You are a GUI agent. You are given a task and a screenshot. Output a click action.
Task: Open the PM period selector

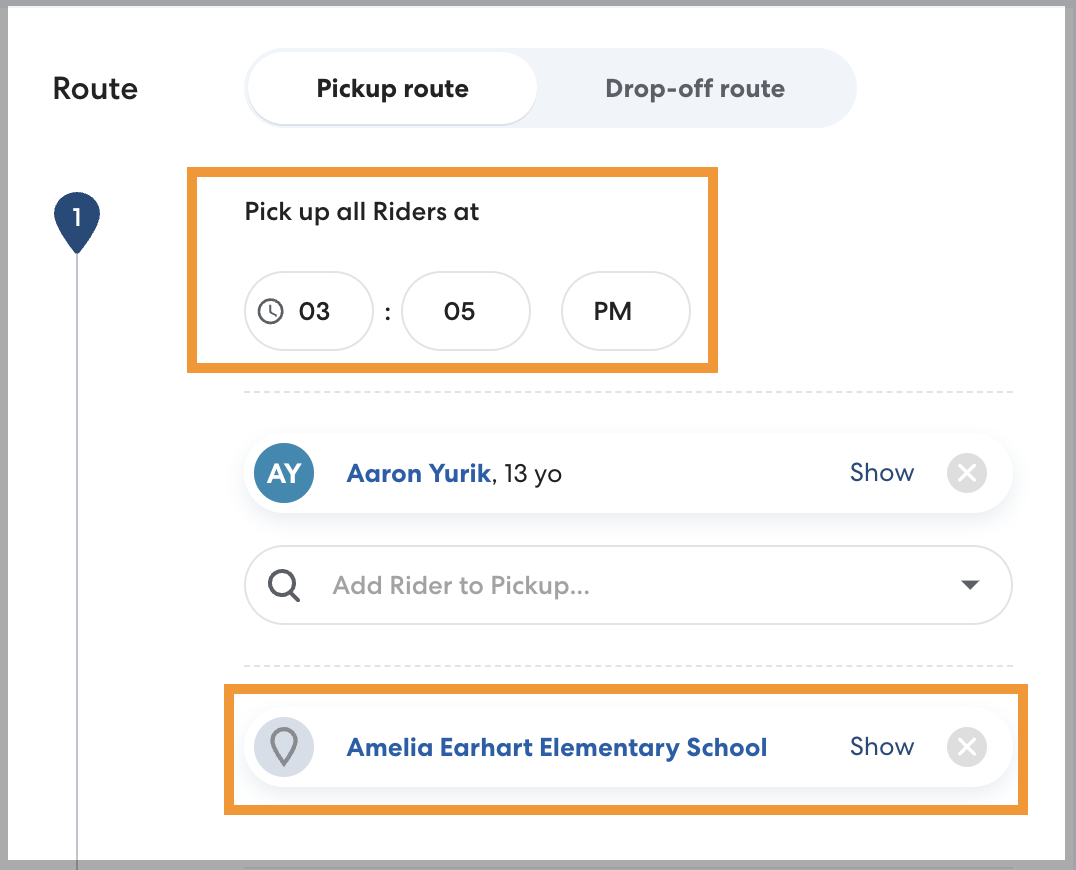click(x=625, y=311)
